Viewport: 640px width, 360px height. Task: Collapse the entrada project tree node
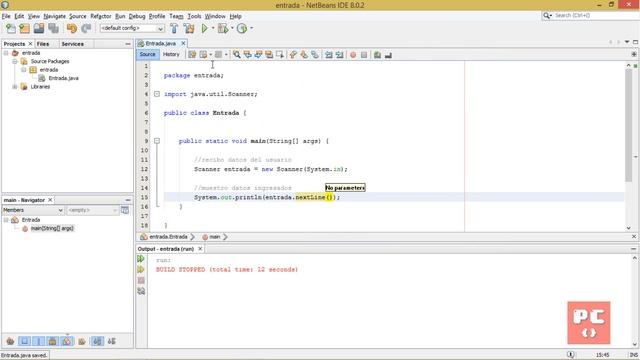point(6,53)
